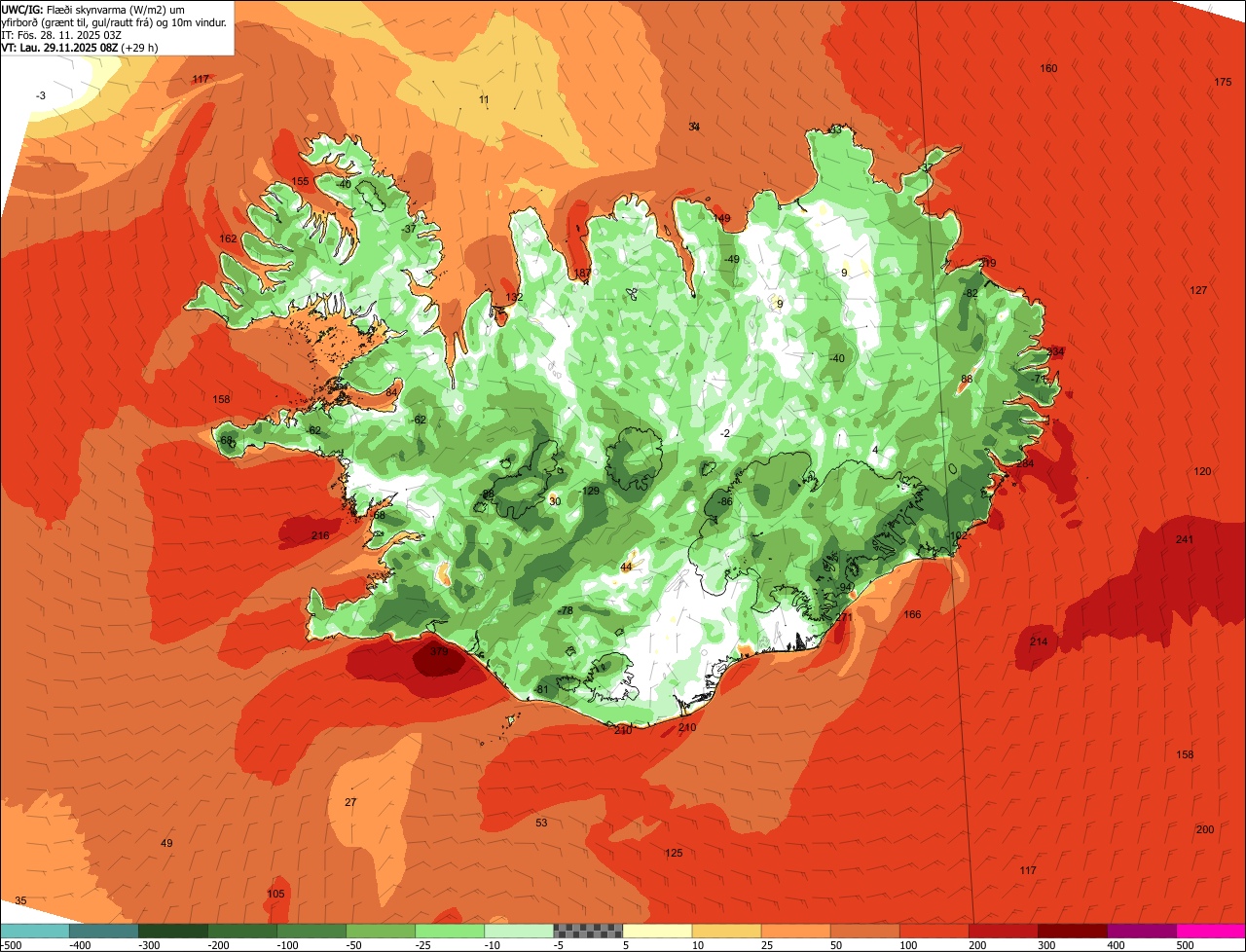Click the light teal -500 to -400 legend swatch

tap(35, 931)
